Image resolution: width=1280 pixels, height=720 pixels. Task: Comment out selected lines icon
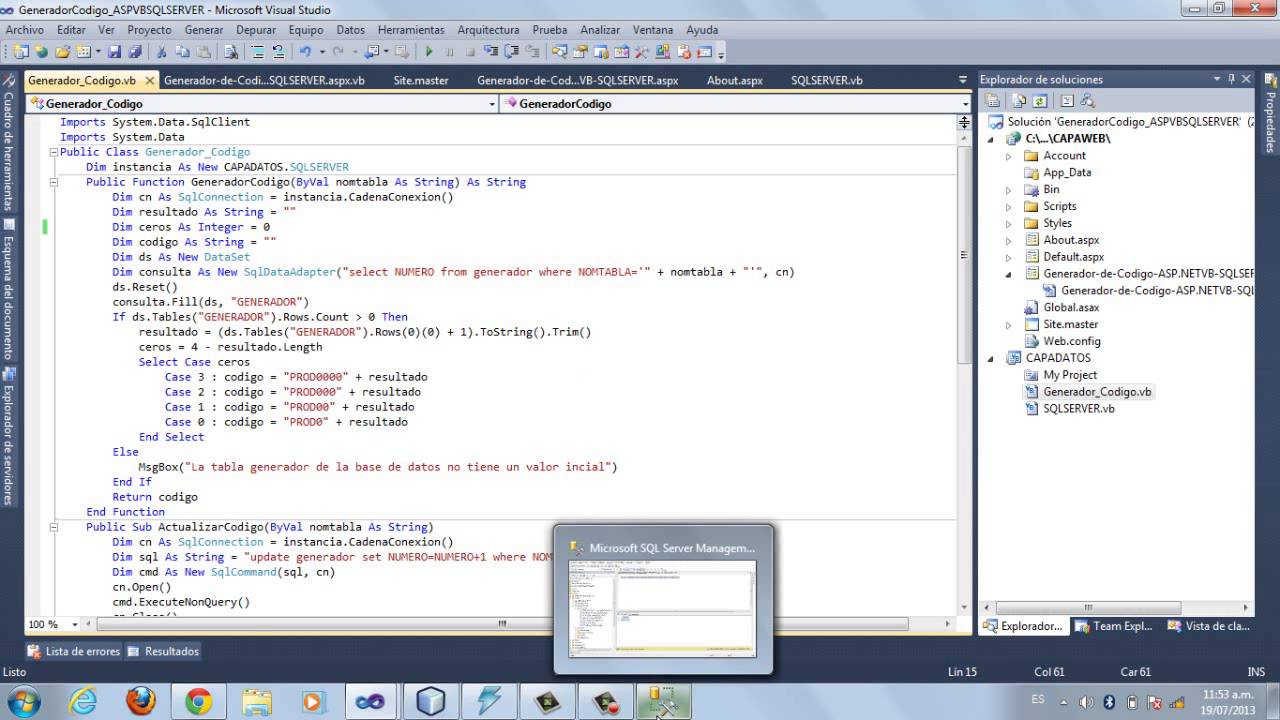tap(258, 51)
